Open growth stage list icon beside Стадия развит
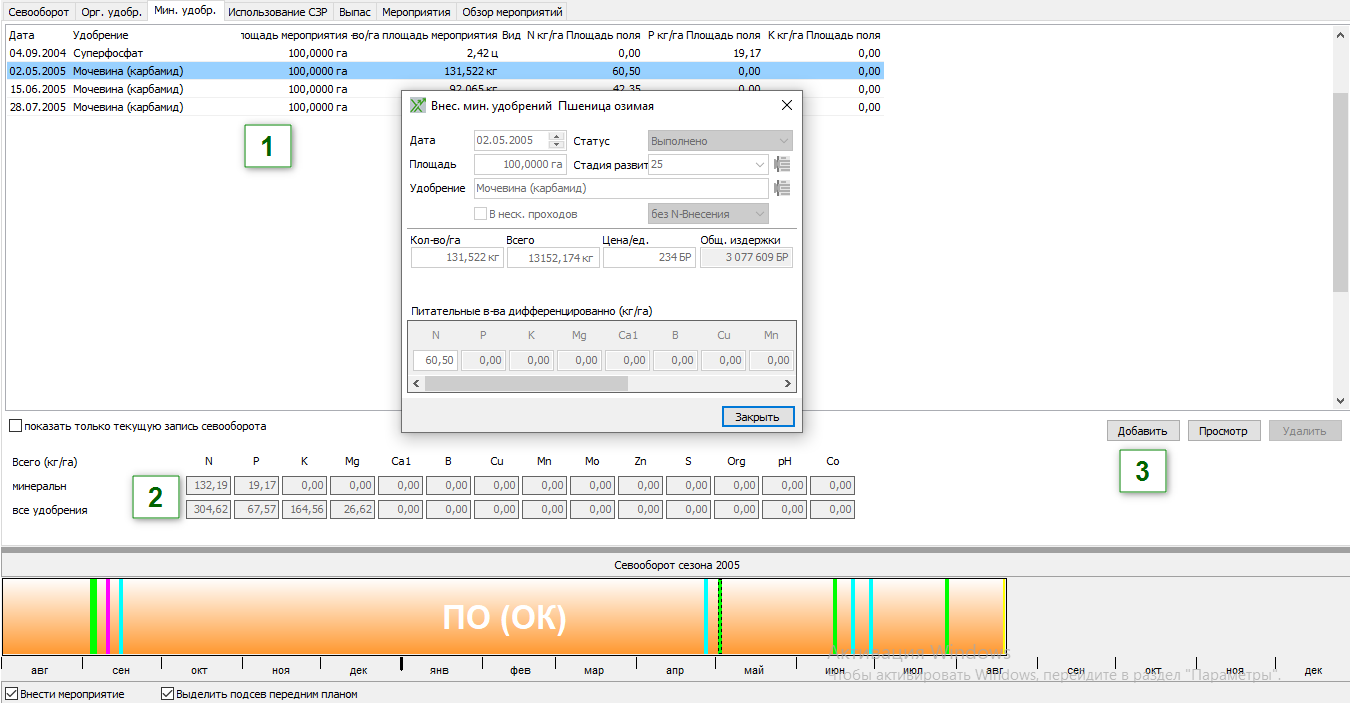Screen dimensions: 1350x703 tap(782, 165)
